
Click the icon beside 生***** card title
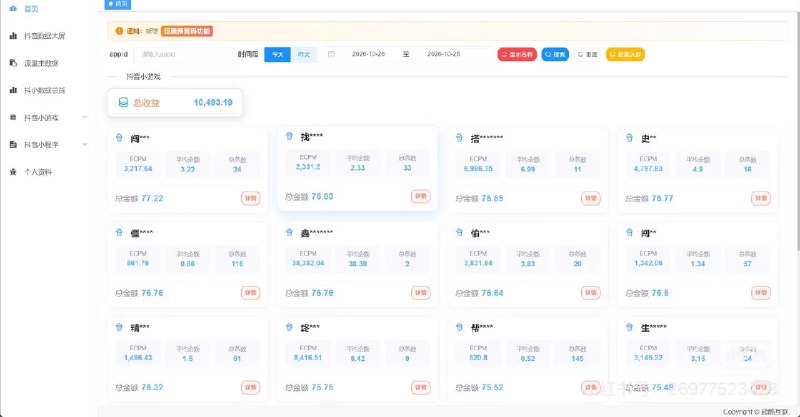(x=629, y=327)
